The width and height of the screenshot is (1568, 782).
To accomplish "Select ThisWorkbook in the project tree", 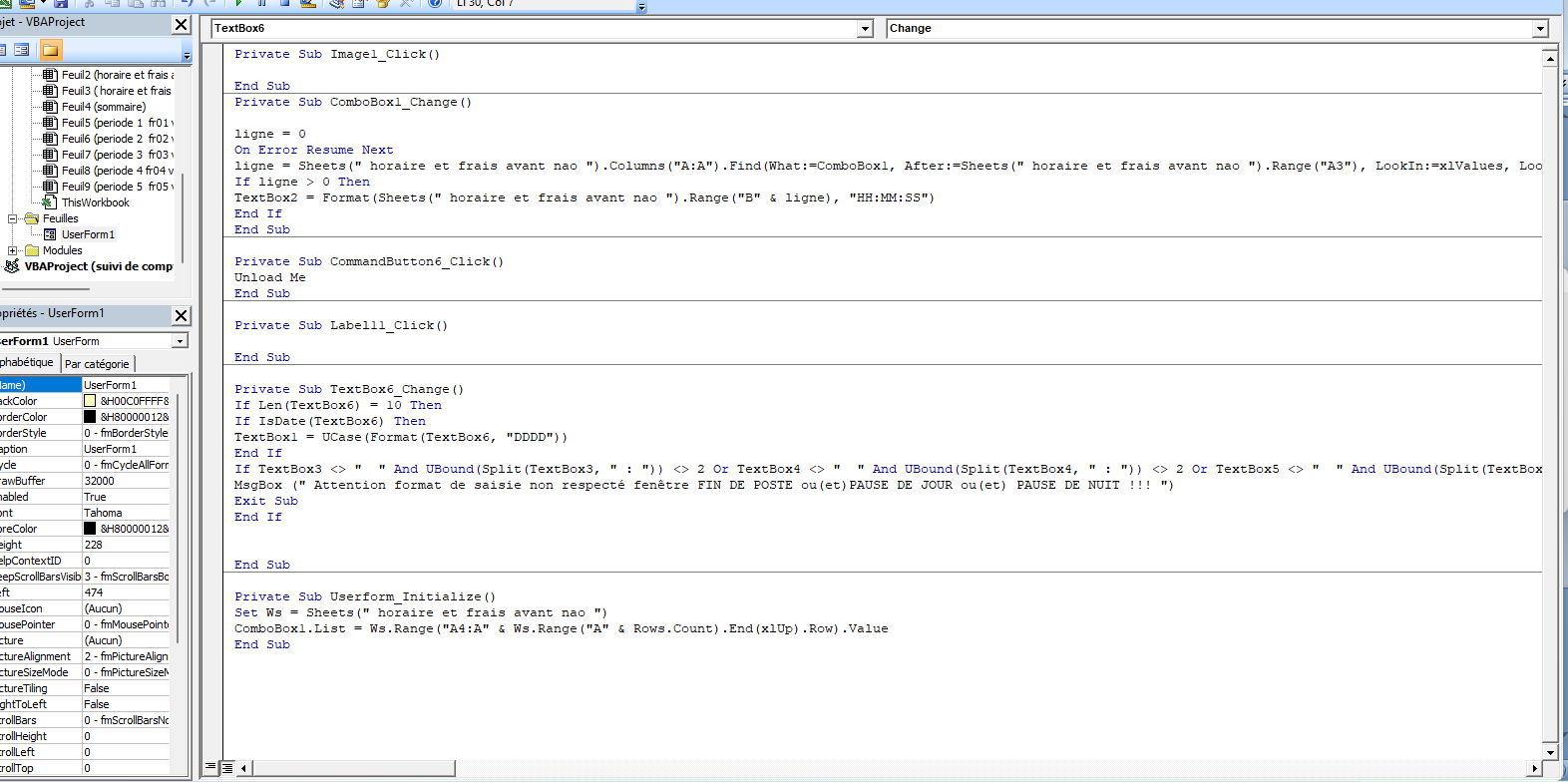I will 95,202.
